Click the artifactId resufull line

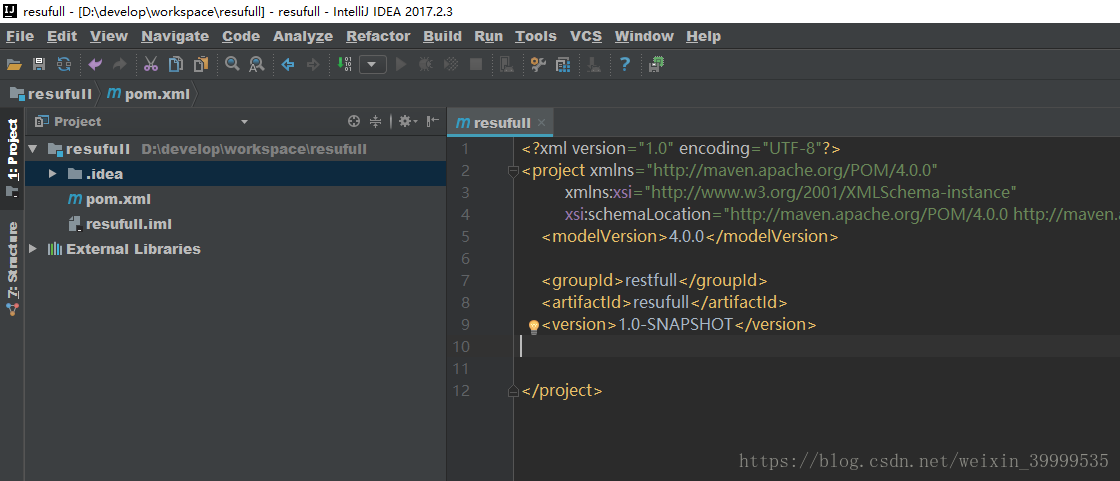pos(664,302)
